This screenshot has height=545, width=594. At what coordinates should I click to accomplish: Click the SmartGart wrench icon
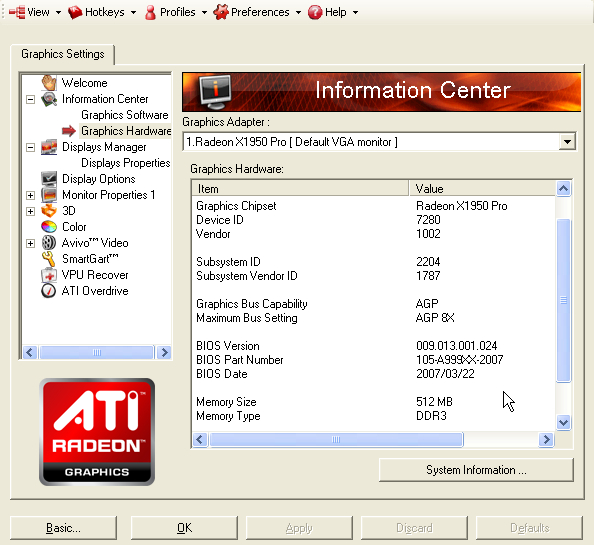pyautogui.click(x=49, y=259)
